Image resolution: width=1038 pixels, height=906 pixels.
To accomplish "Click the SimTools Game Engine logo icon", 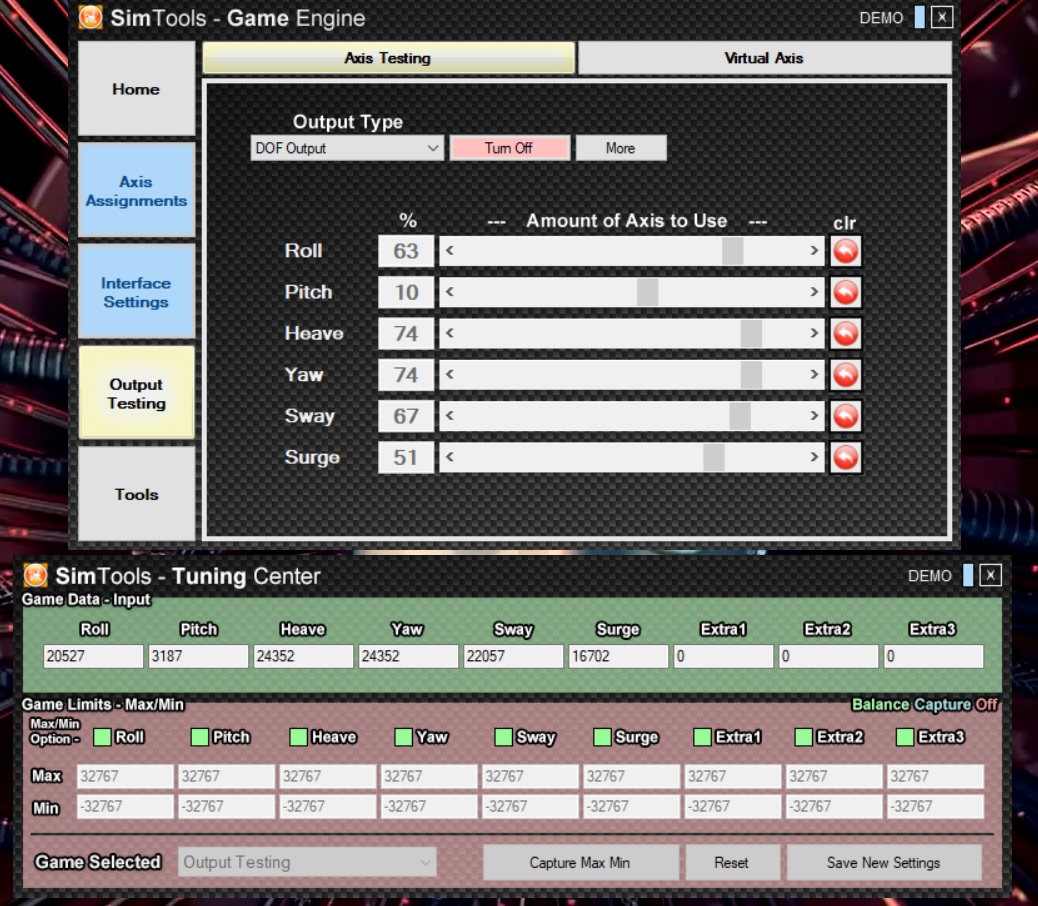I will tap(91, 18).
